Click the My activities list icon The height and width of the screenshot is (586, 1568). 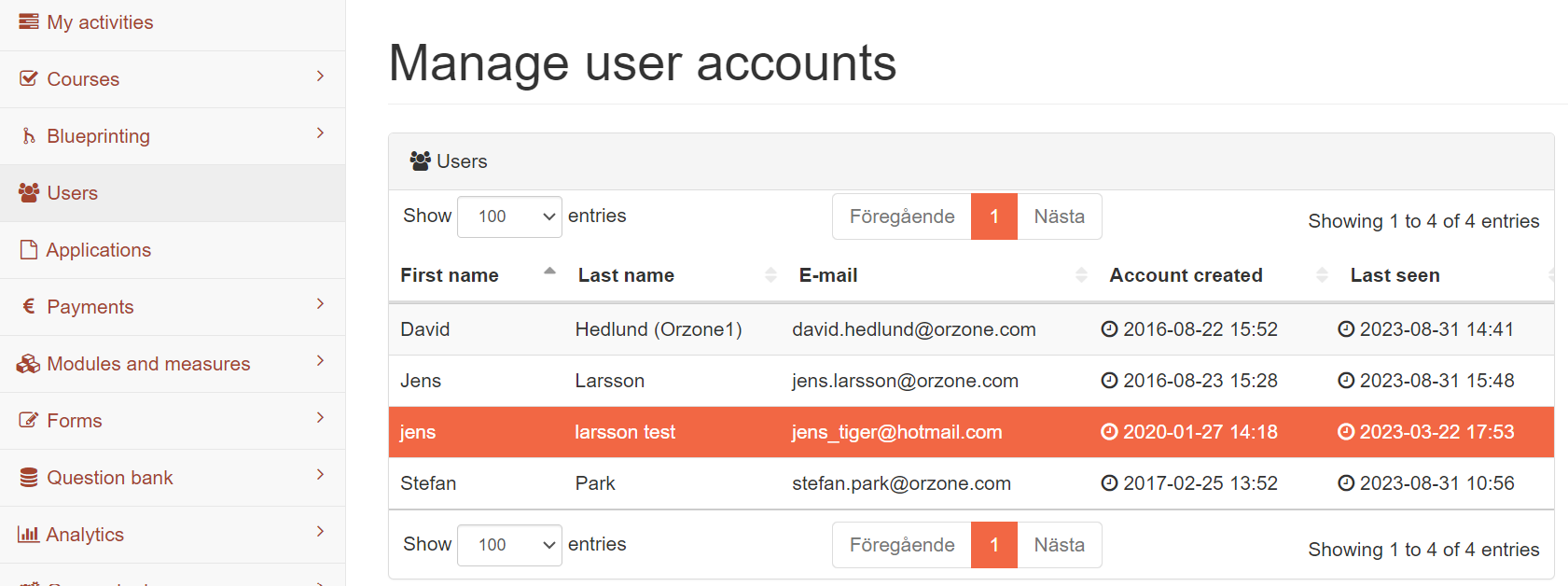pos(29,21)
